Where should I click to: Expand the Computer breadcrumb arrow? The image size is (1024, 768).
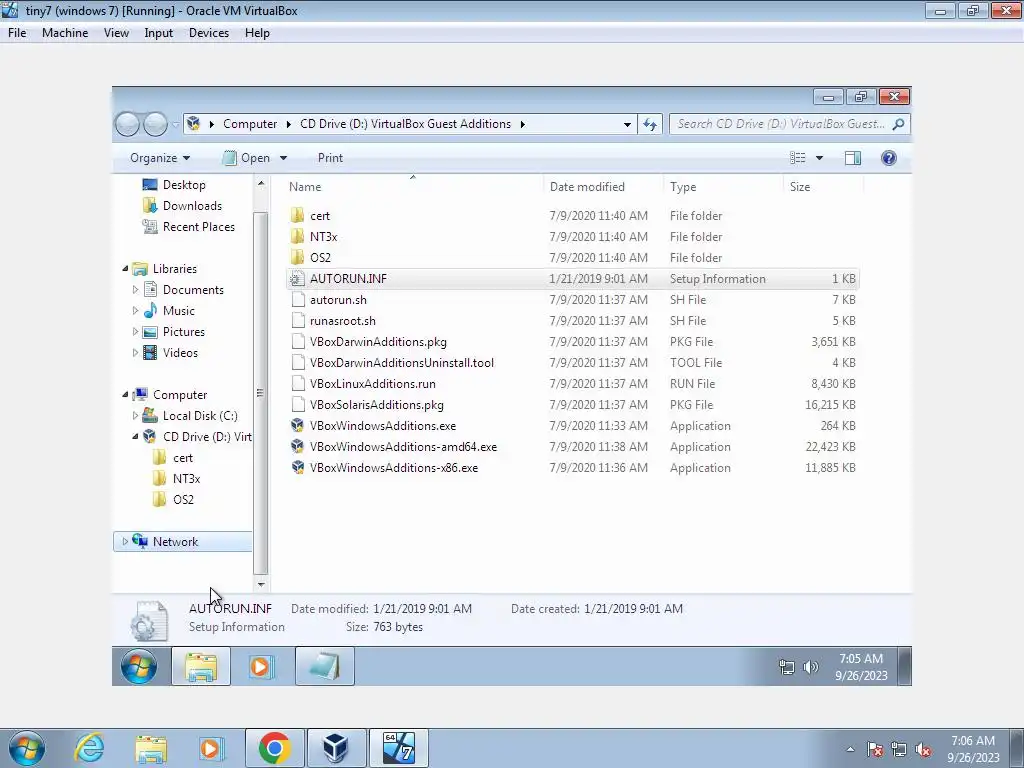[289, 124]
